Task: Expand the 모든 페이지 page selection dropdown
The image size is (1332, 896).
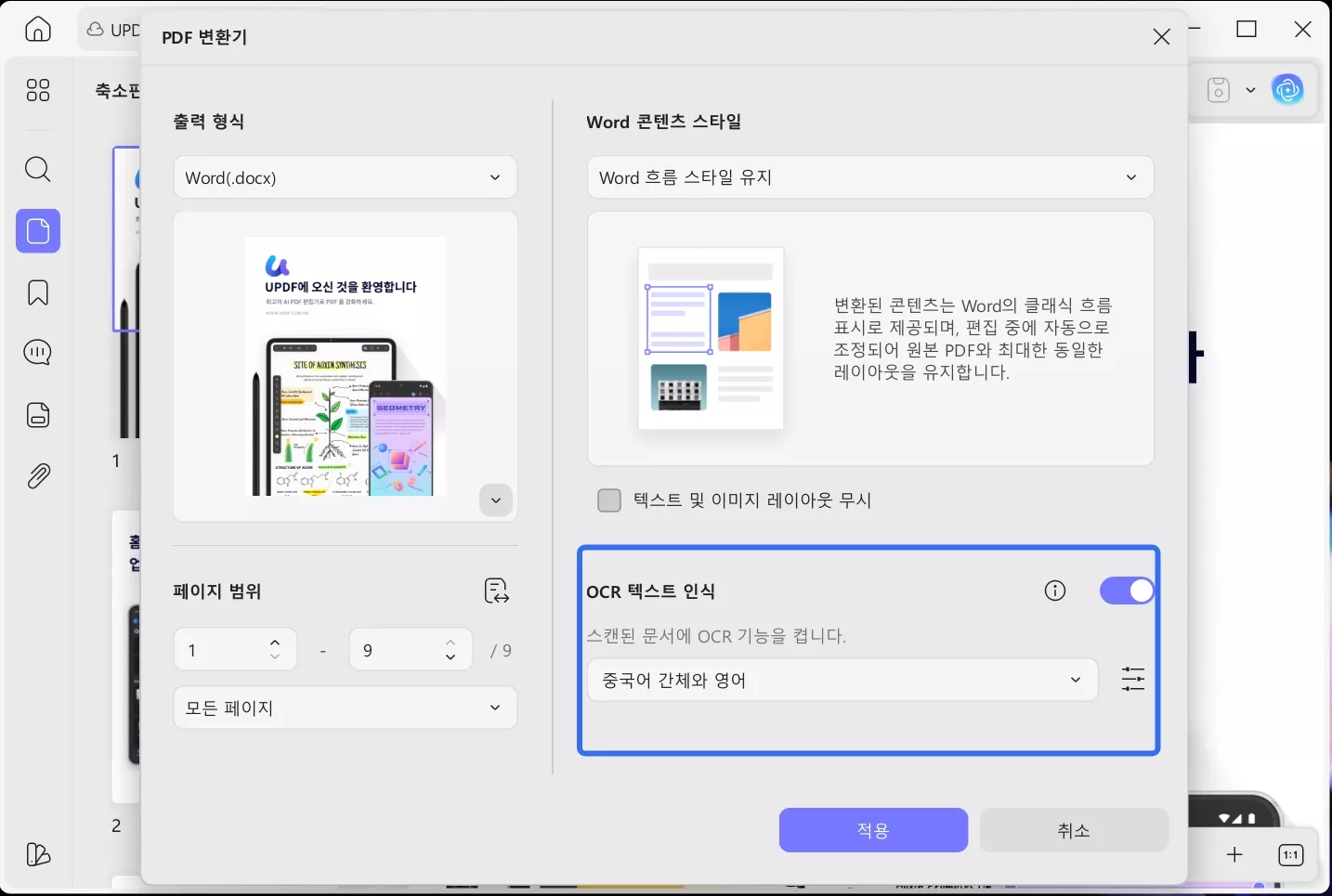Action: pos(345,708)
